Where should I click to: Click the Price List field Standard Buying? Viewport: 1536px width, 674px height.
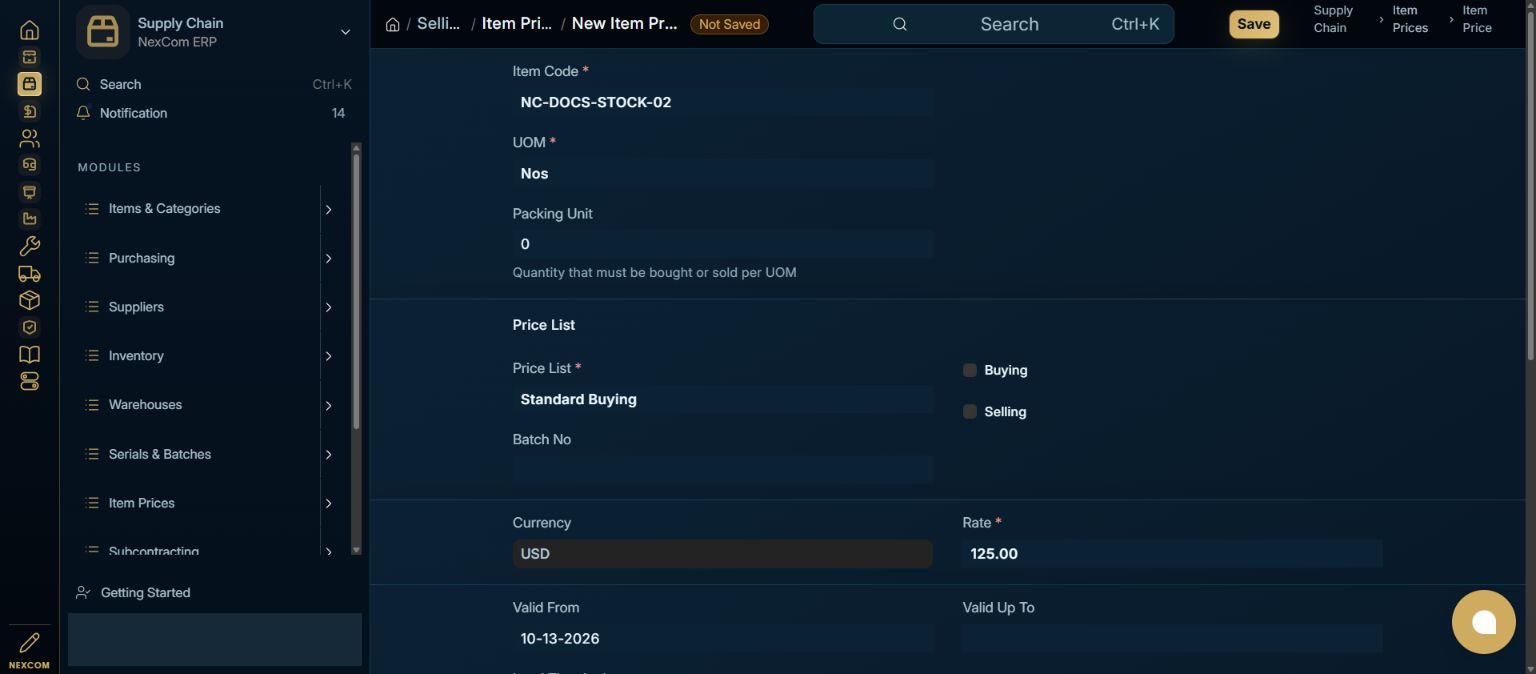pyautogui.click(x=722, y=399)
